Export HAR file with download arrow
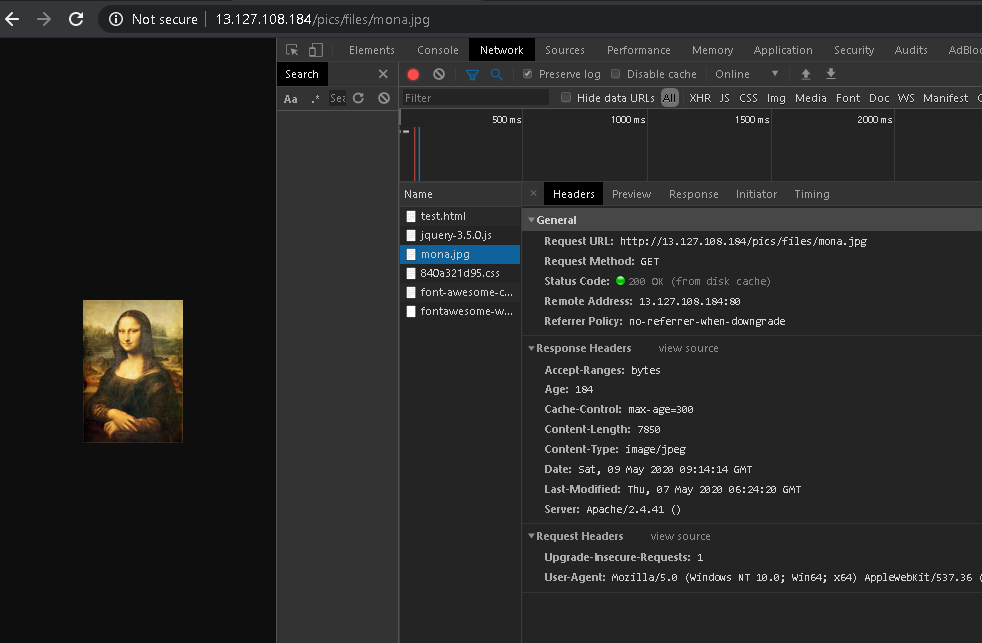 tap(830, 74)
